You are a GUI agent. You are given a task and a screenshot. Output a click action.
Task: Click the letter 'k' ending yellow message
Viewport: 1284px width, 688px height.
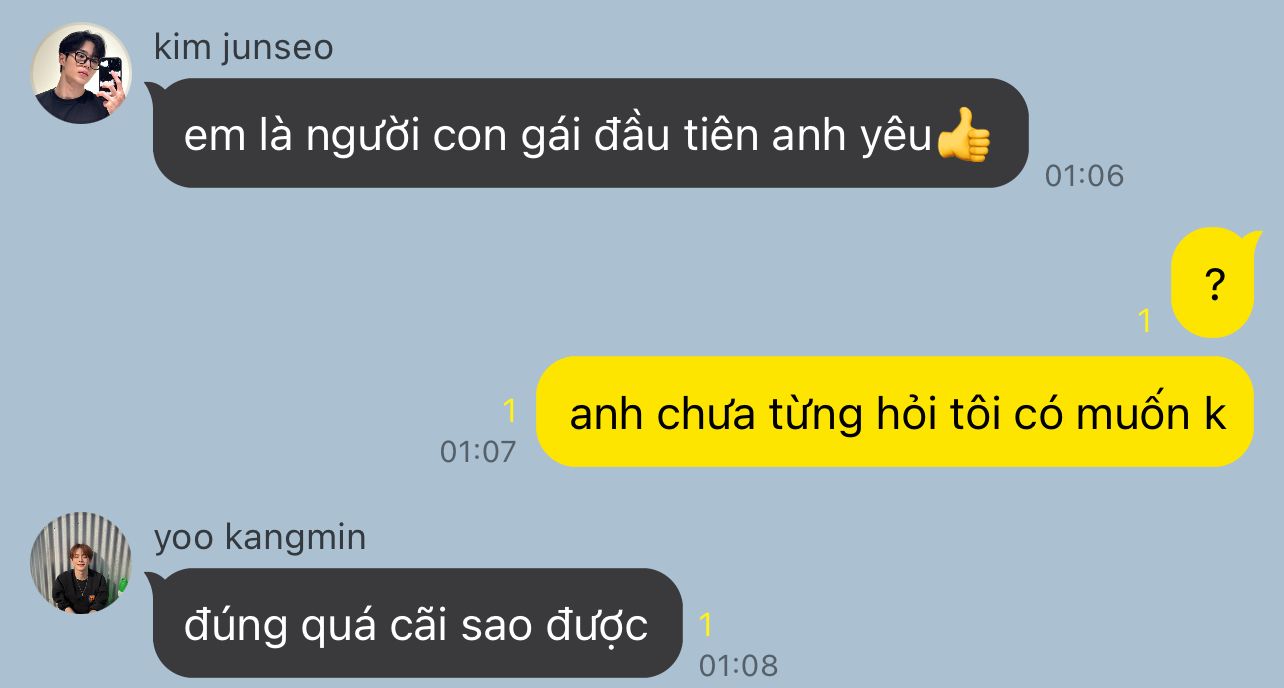1214,414
